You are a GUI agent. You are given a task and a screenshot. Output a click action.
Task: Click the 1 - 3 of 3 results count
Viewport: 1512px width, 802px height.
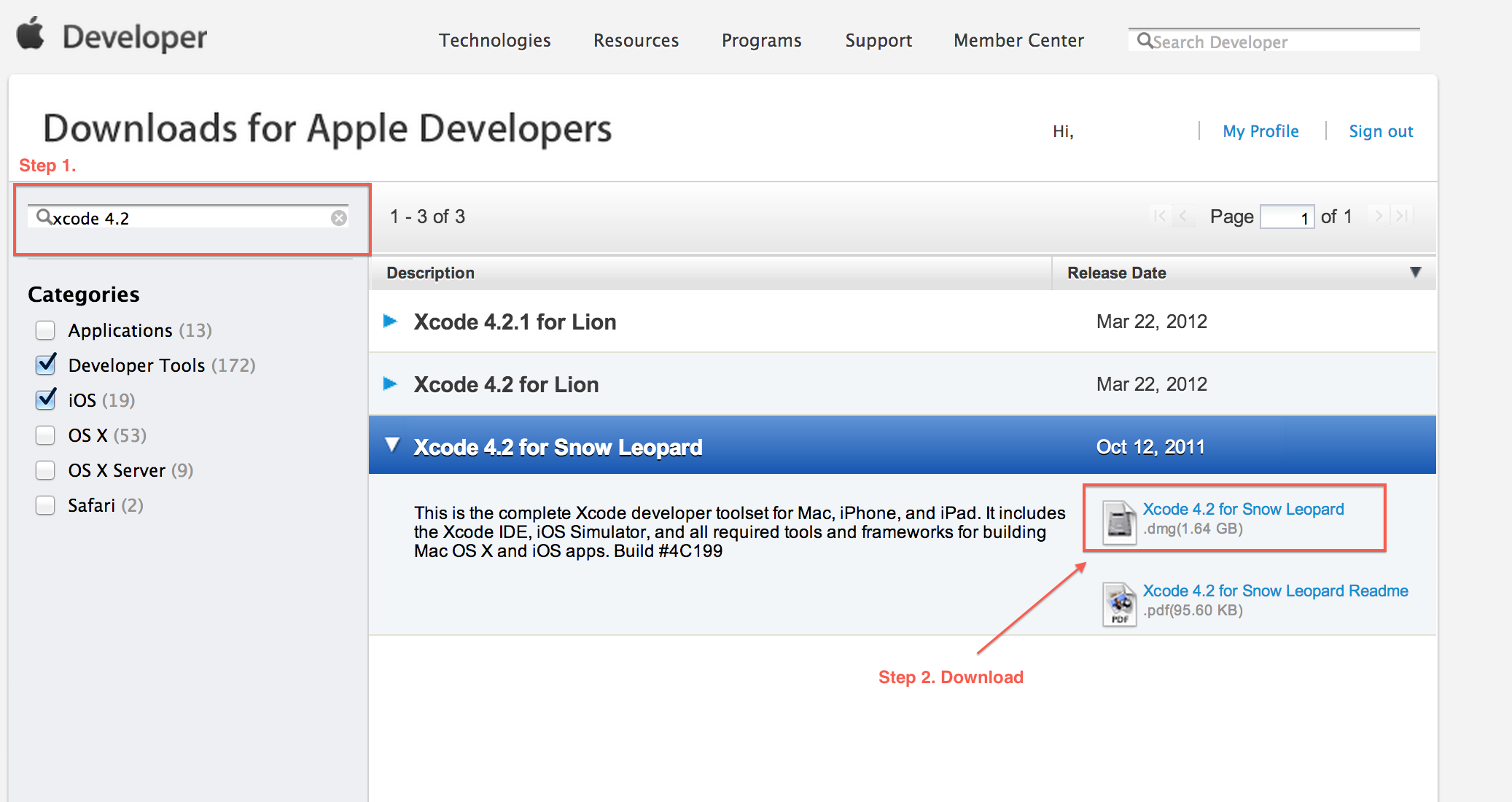point(427,217)
